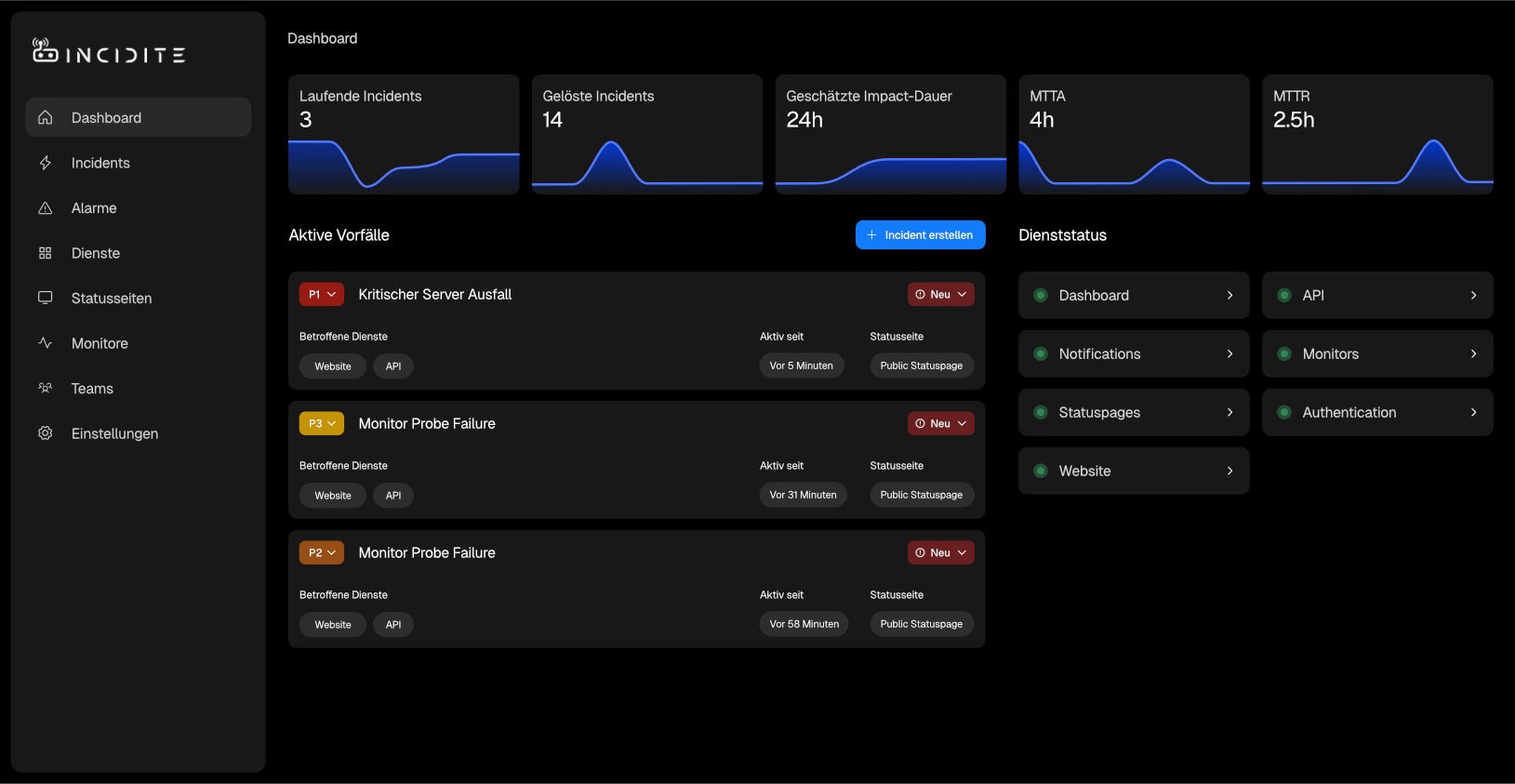This screenshot has height=784, width=1515.
Task: Click Website tag on the P3 incident
Action: (x=333, y=496)
